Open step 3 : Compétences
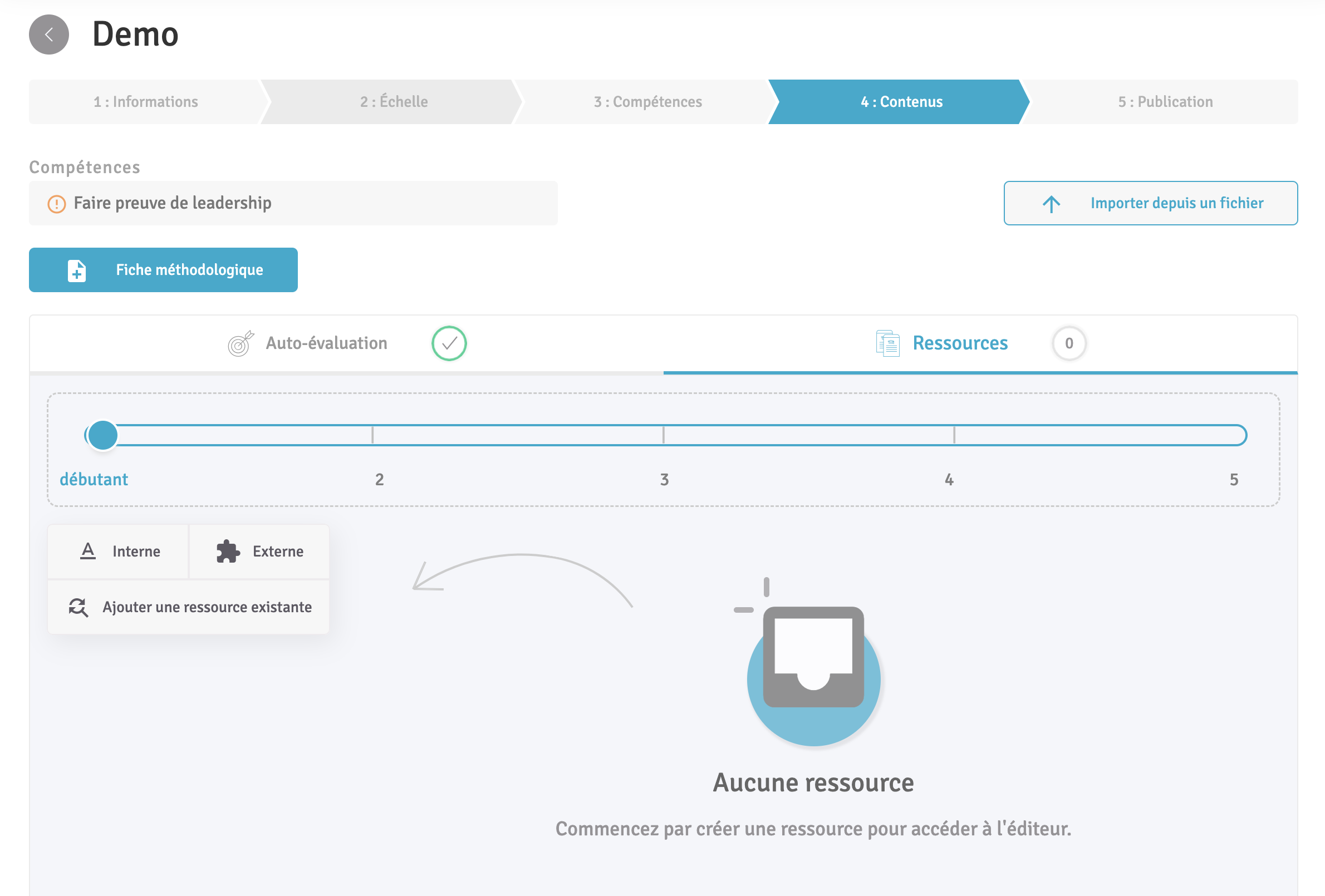Screen dimensions: 1325x896 (x=647, y=102)
